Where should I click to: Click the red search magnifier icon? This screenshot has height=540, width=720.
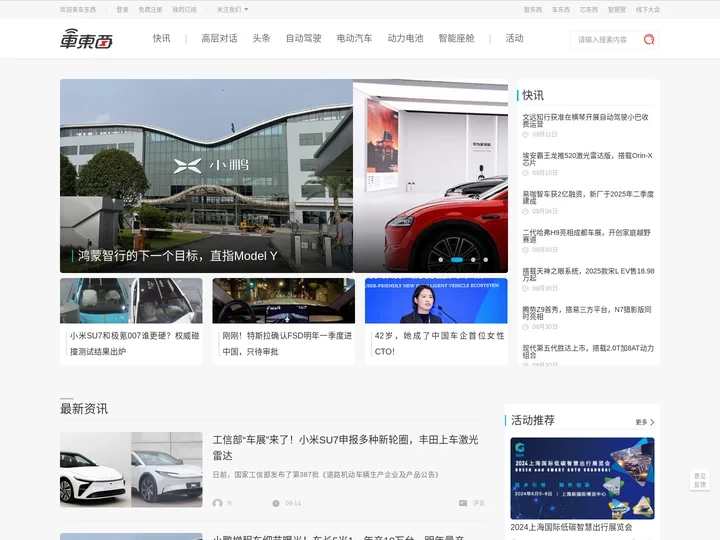coord(649,39)
